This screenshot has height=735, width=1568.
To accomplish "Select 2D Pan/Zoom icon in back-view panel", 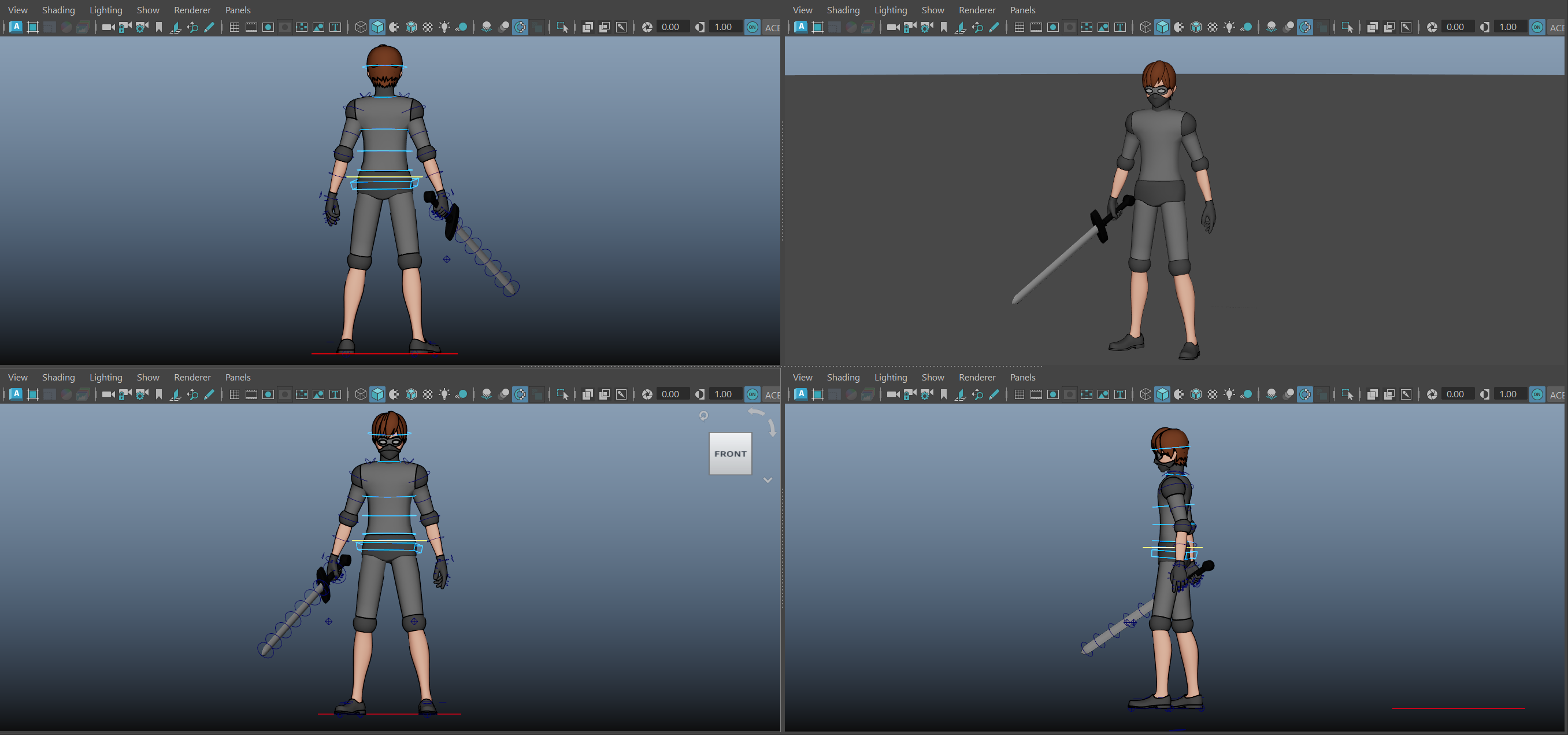I will pos(192,27).
